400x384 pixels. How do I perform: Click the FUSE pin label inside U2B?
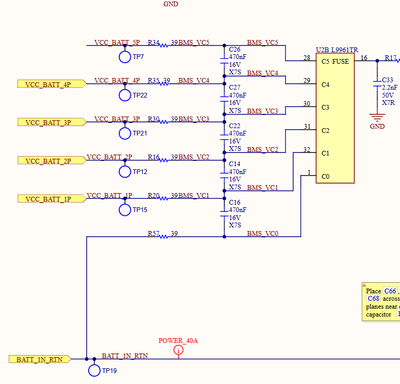(x=341, y=62)
